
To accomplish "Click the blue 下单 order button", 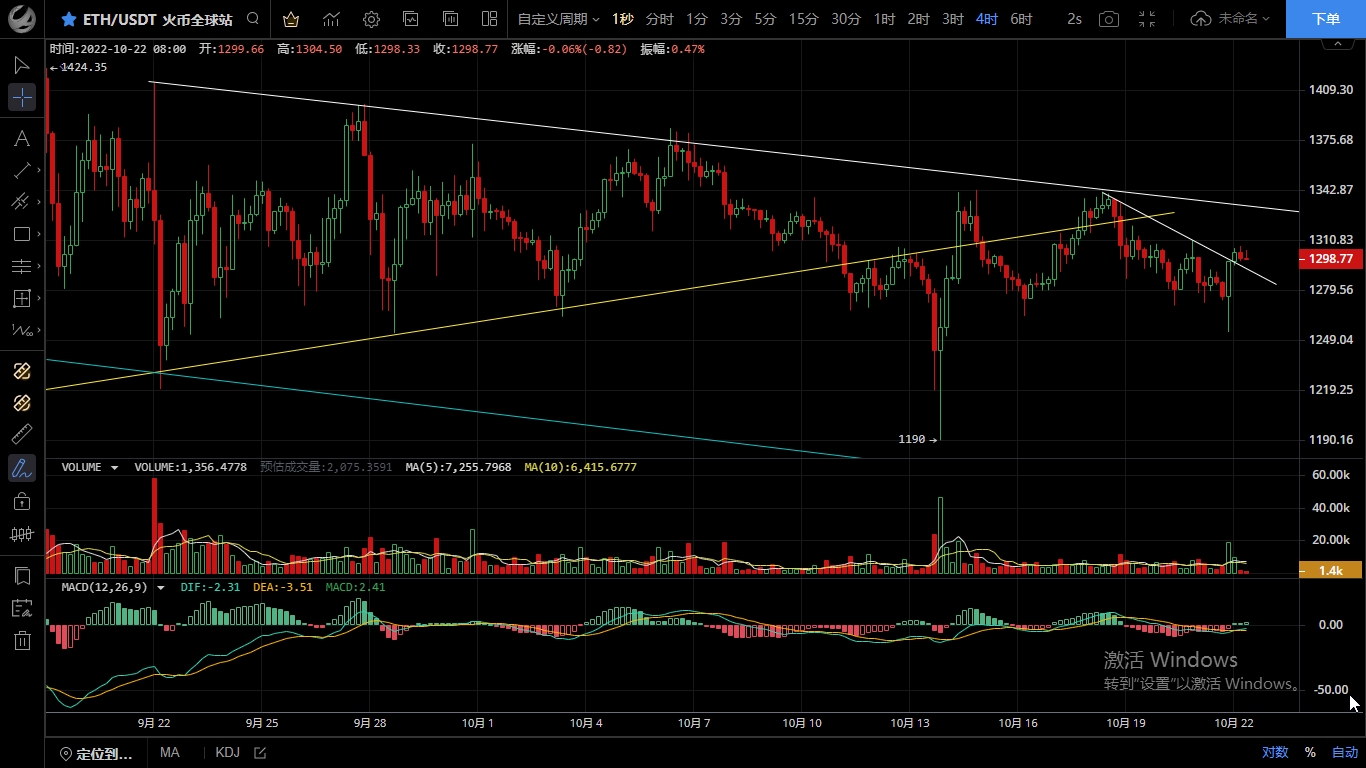I will point(1325,19).
